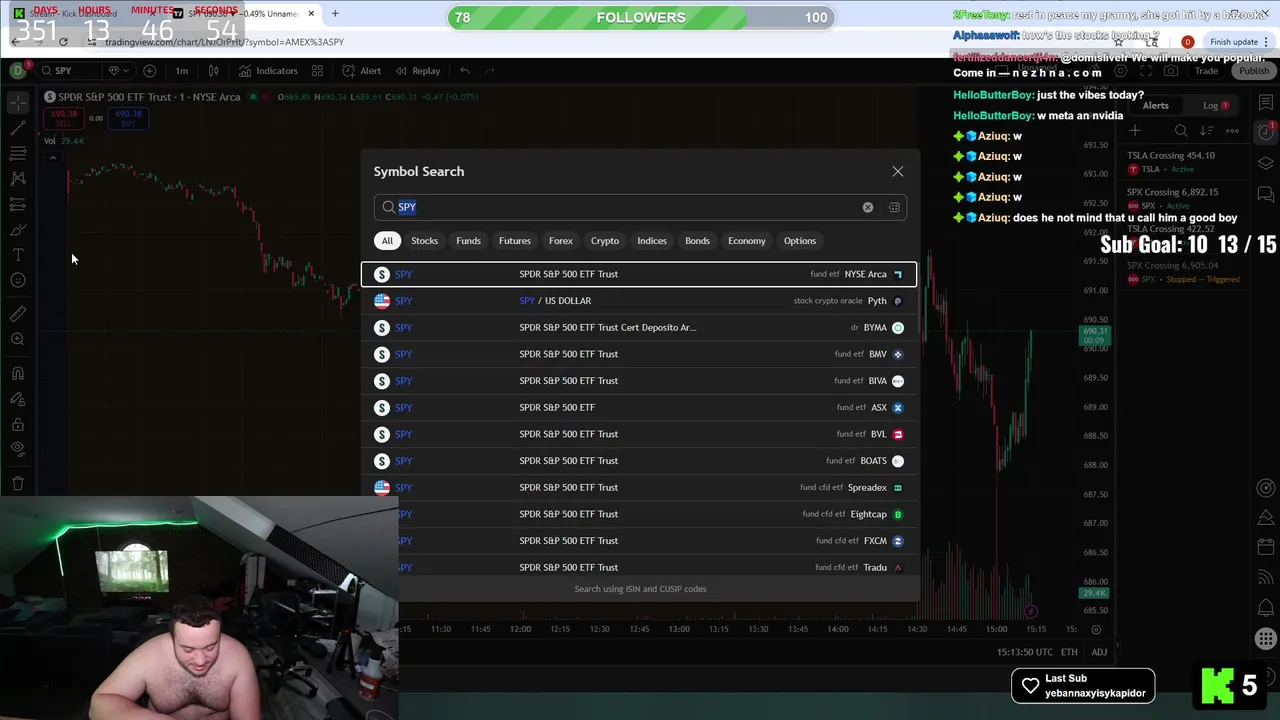Open the chart style candles menu
The width and height of the screenshot is (1280, 720).
point(213,71)
